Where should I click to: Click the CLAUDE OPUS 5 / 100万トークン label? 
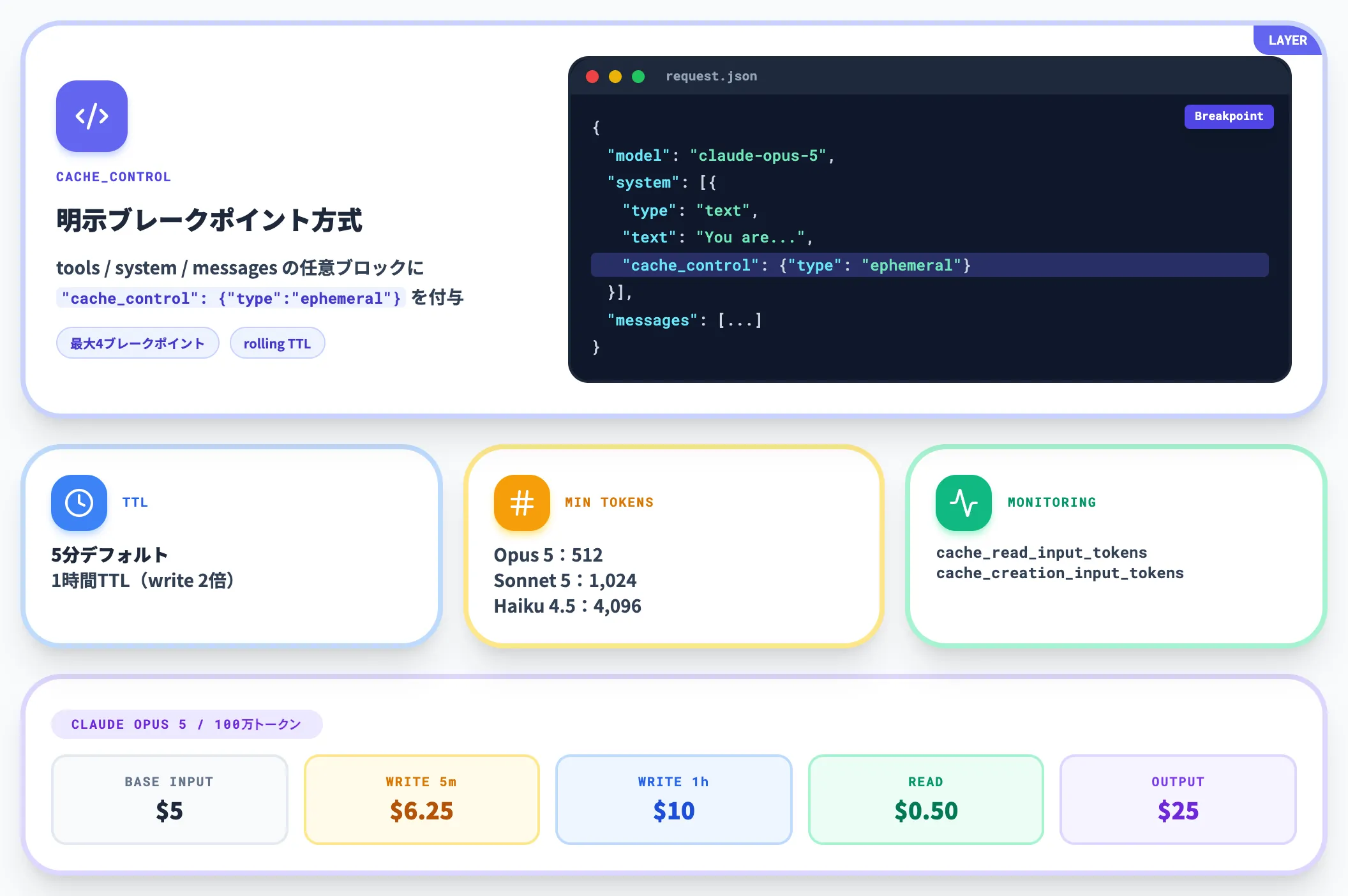[x=186, y=724]
